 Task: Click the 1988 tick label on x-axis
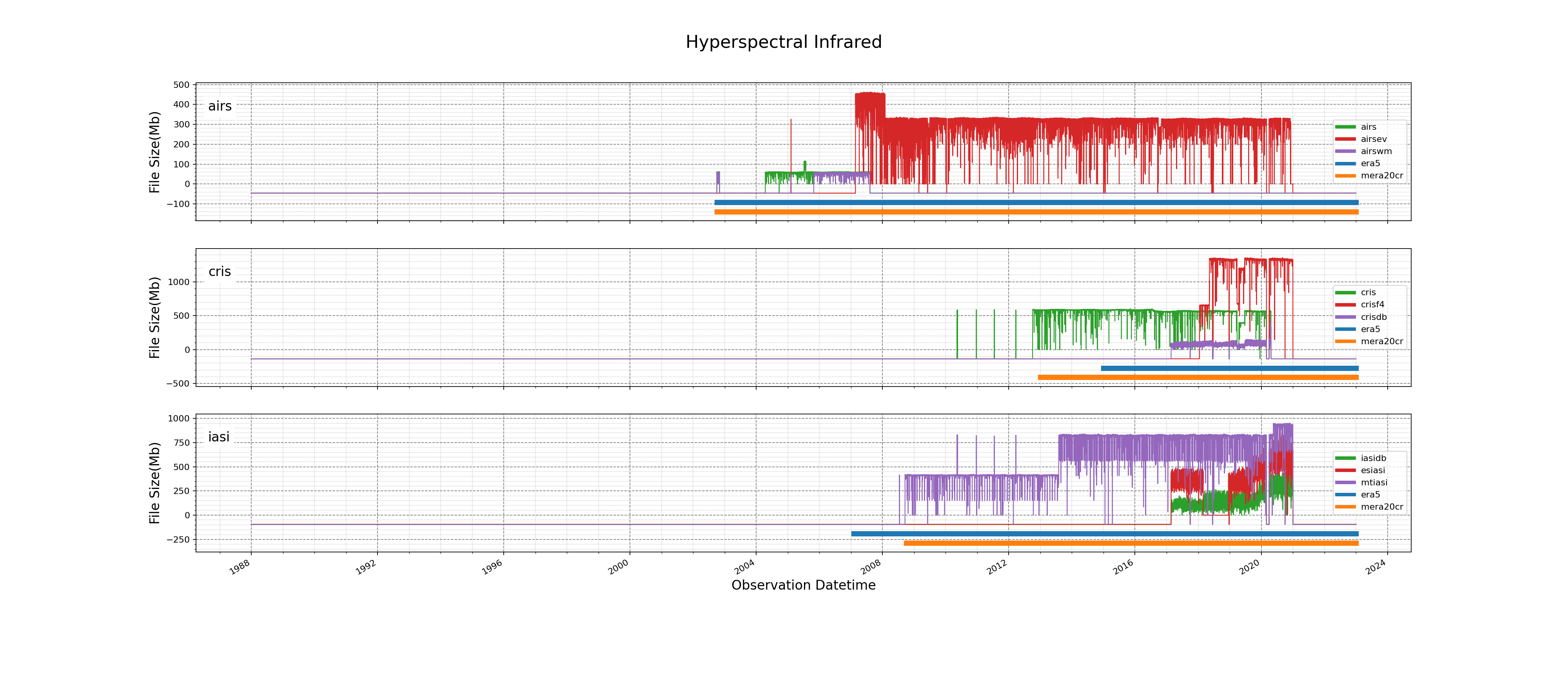click(x=239, y=567)
